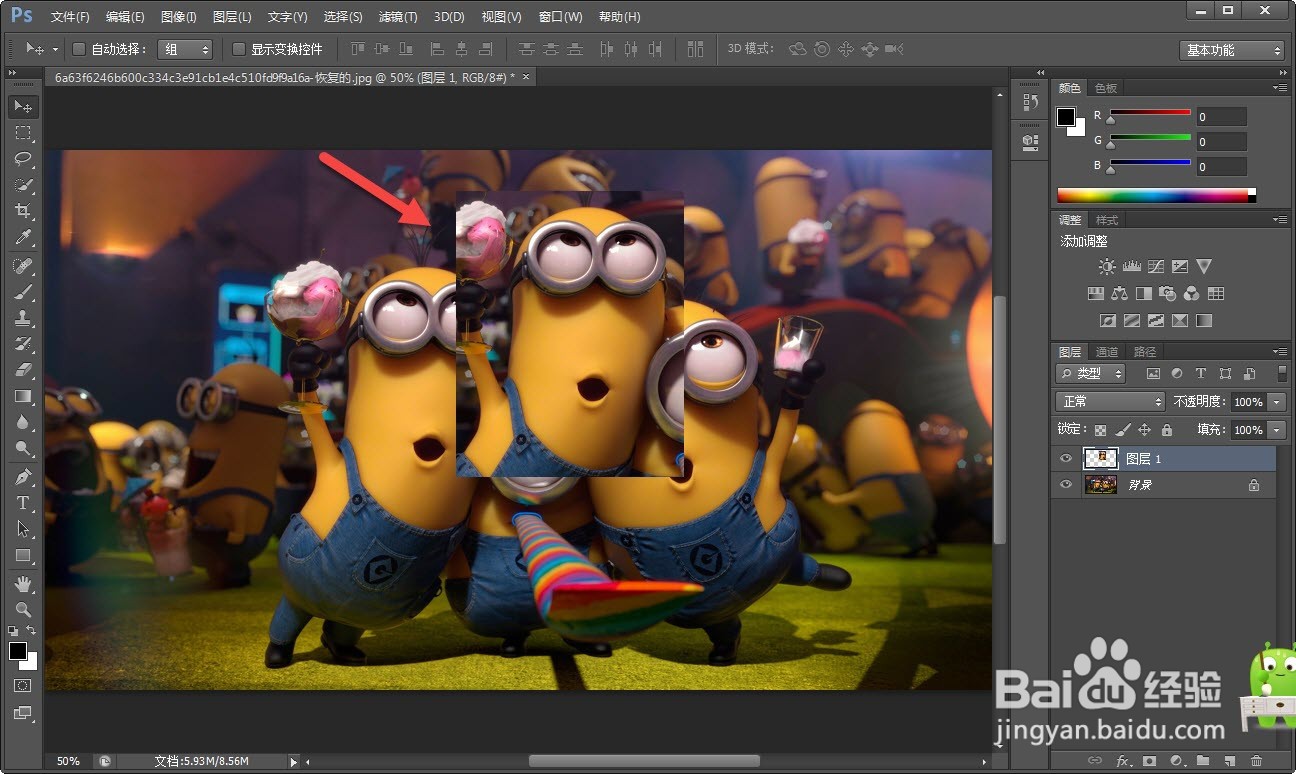Select the Rectangle shape tool
1296x774 pixels.
23,555
